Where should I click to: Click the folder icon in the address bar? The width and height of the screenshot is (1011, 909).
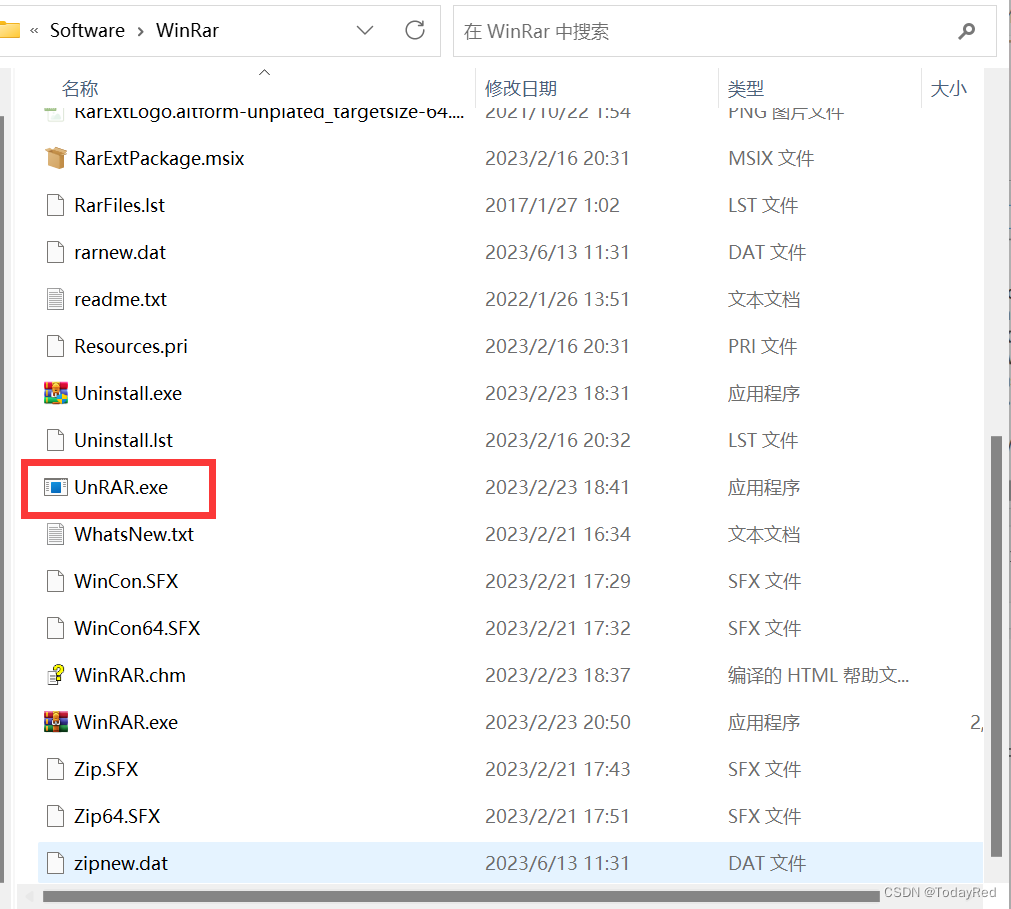click(x=14, y=30)
